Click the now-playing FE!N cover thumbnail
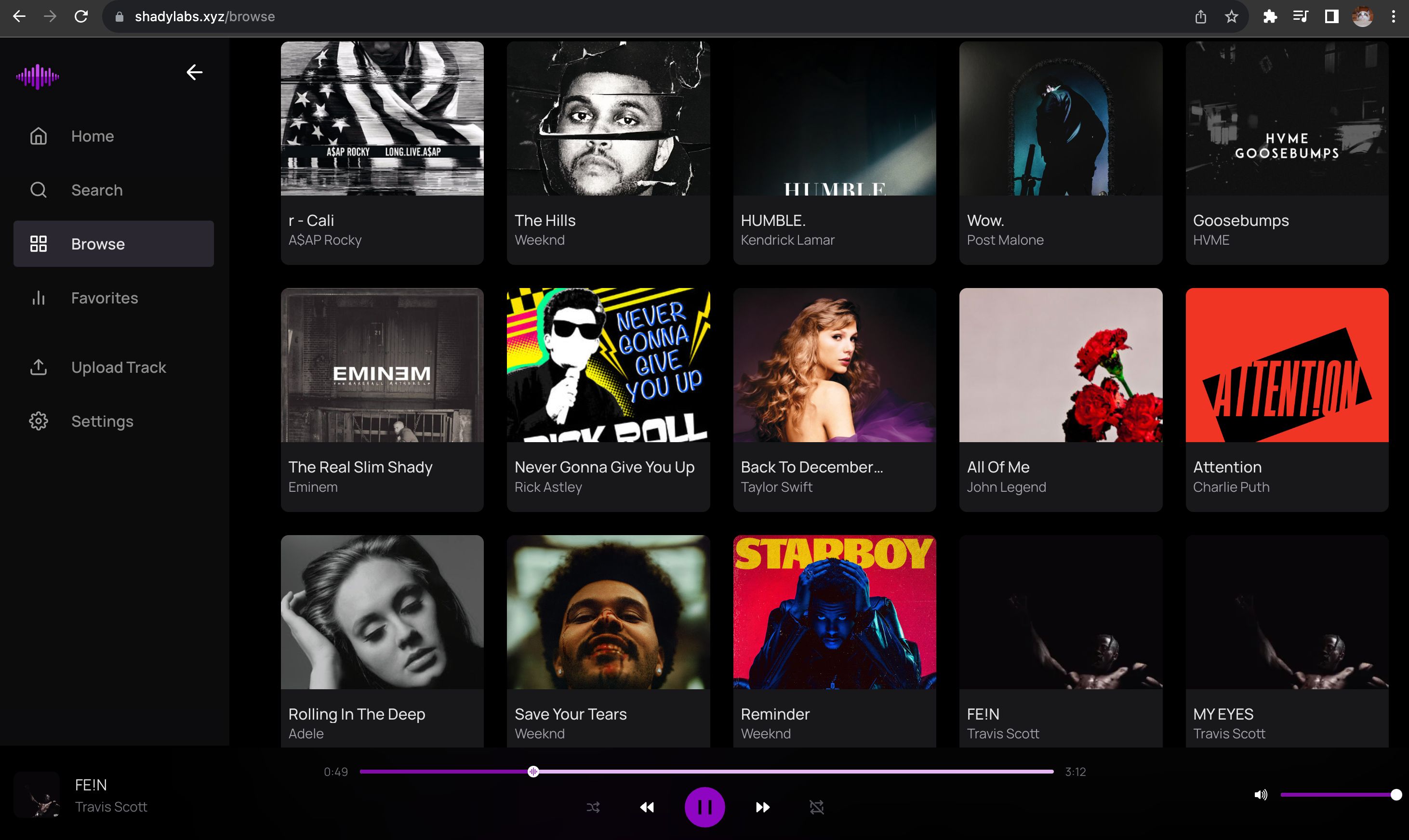1409x840 pixels. click(x=37, y=795)
